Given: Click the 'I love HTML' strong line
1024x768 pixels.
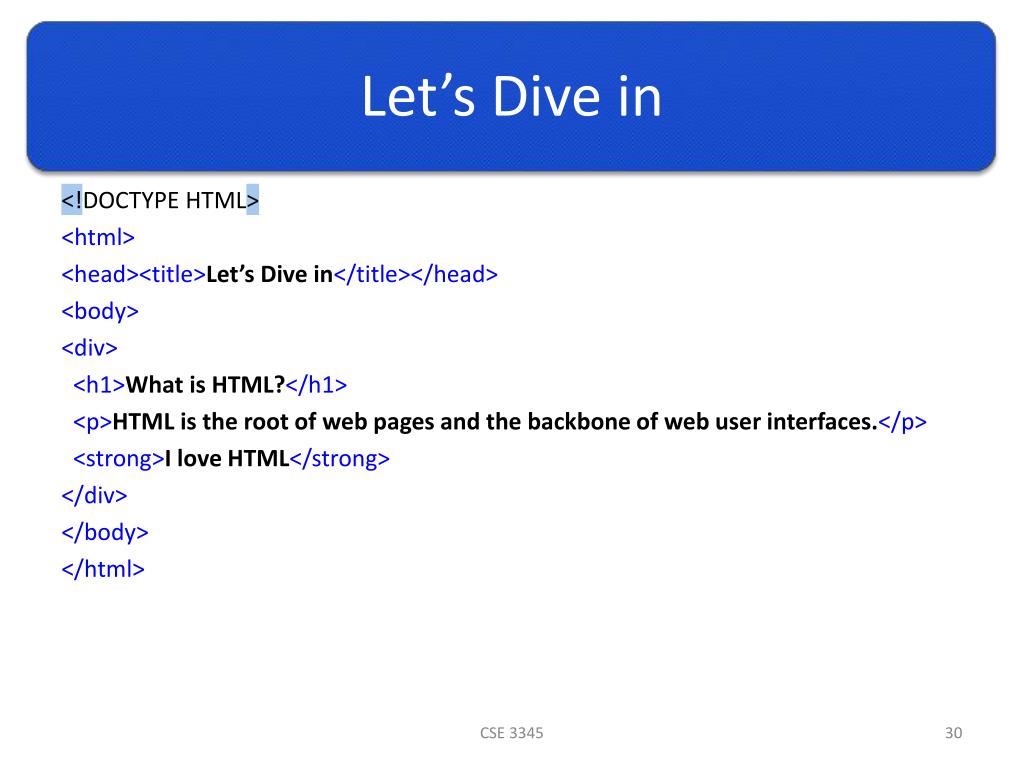Looking at the screenshot, I should pyautogui.click(x=231, y=458).
